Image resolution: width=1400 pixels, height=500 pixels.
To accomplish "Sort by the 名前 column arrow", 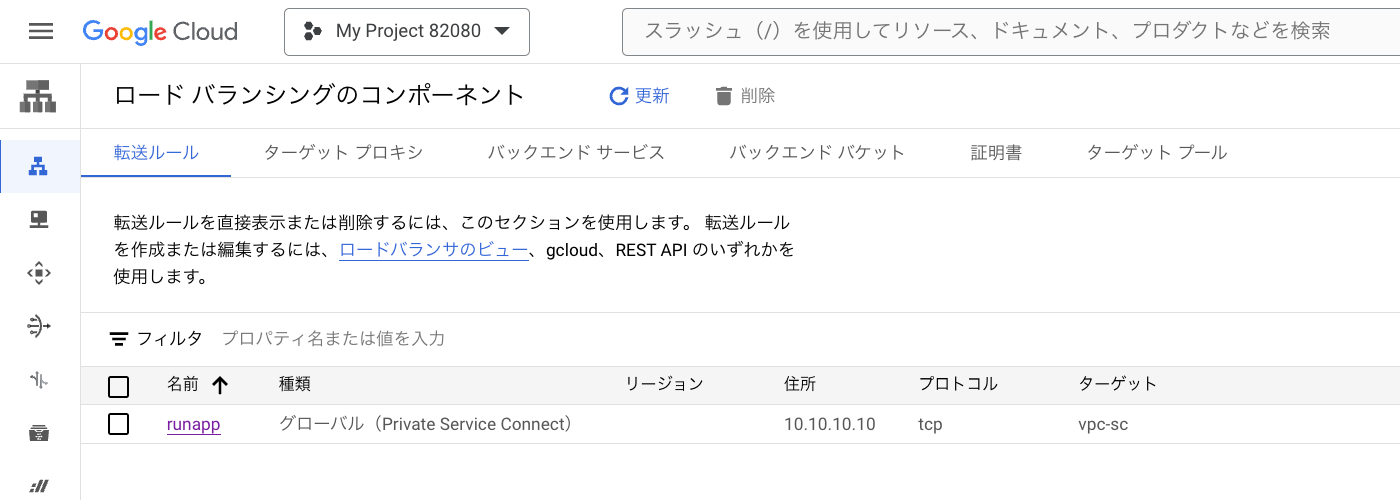I will click(x=220, y=384).
